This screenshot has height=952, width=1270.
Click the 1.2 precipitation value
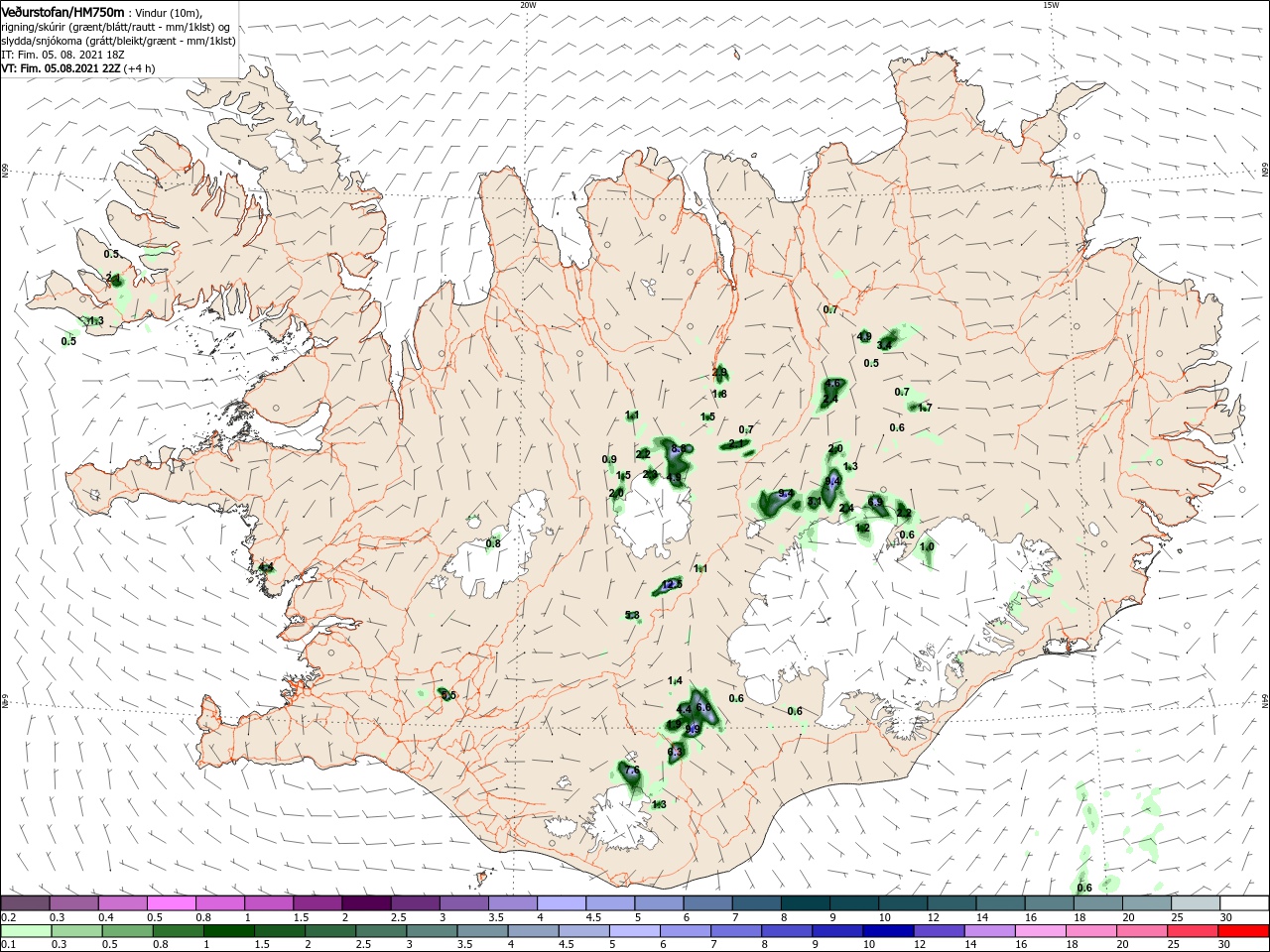862,528
